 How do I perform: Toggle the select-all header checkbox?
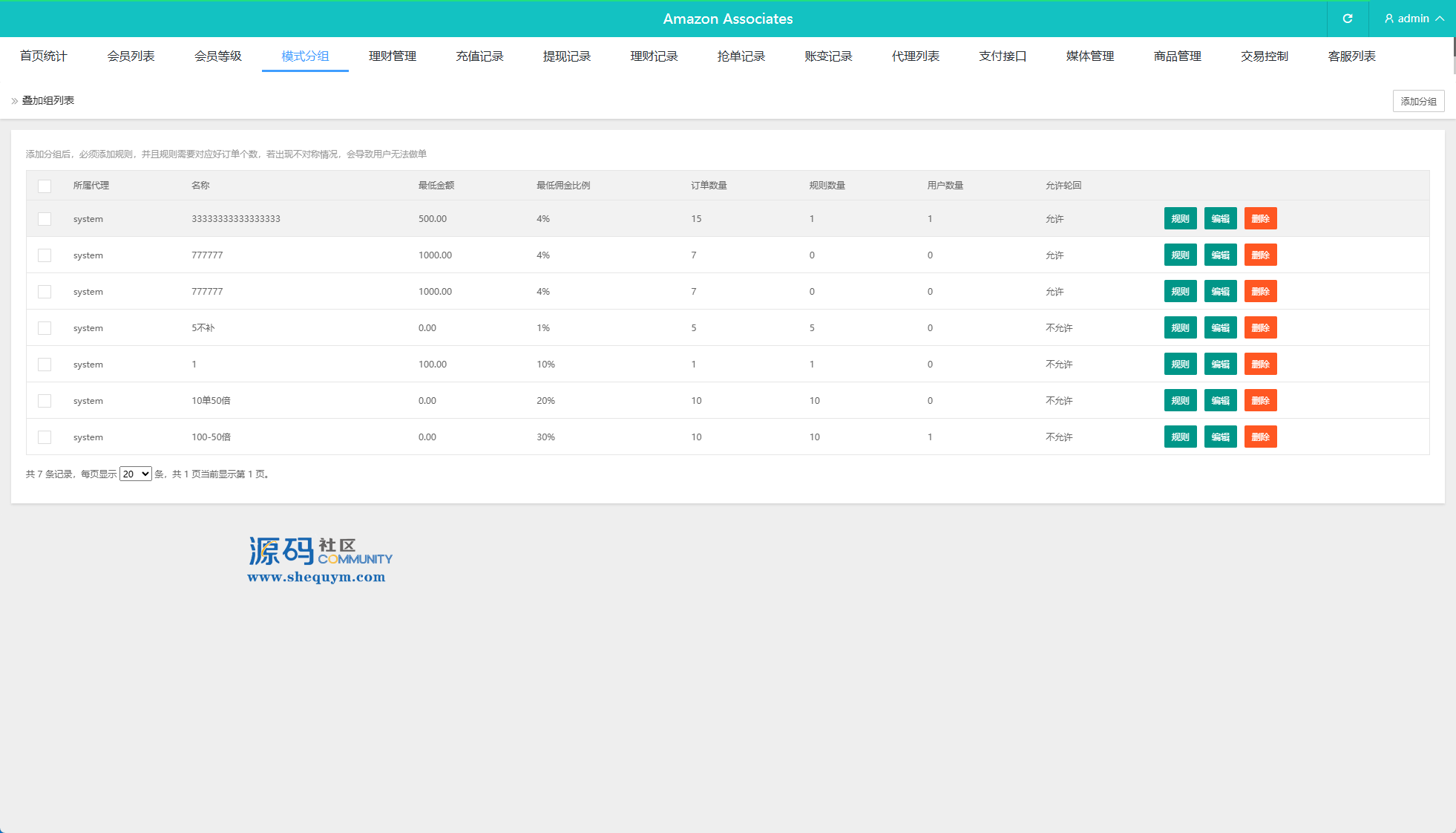coord(45,186)
